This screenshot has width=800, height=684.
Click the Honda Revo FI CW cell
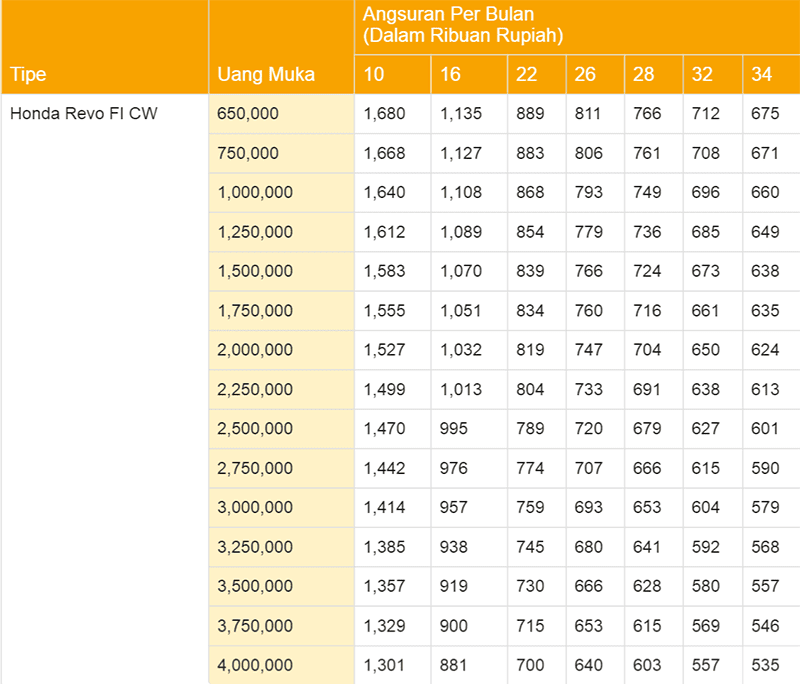(84, 114)
